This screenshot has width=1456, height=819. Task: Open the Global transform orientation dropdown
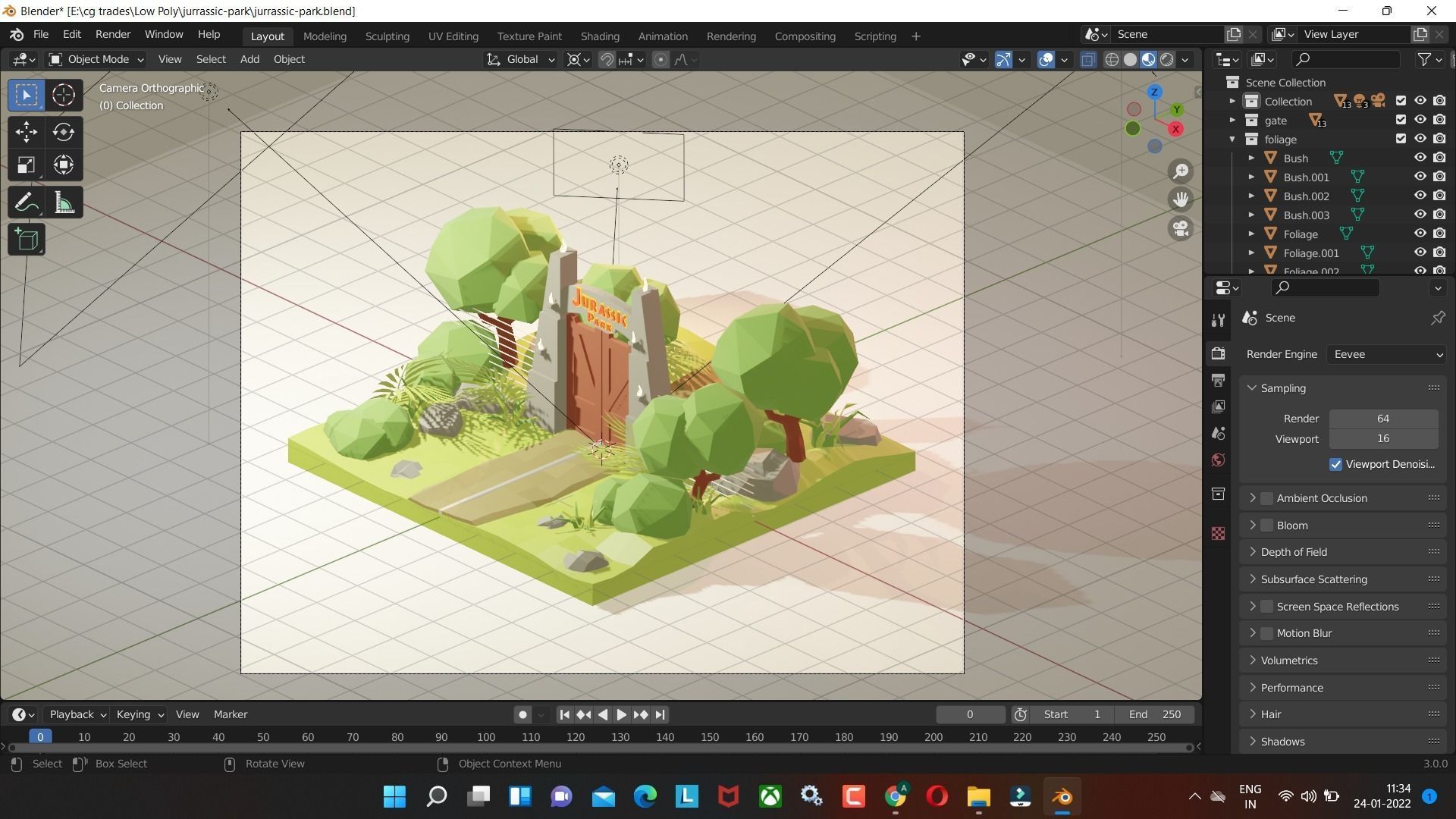[x=521, y=59]
